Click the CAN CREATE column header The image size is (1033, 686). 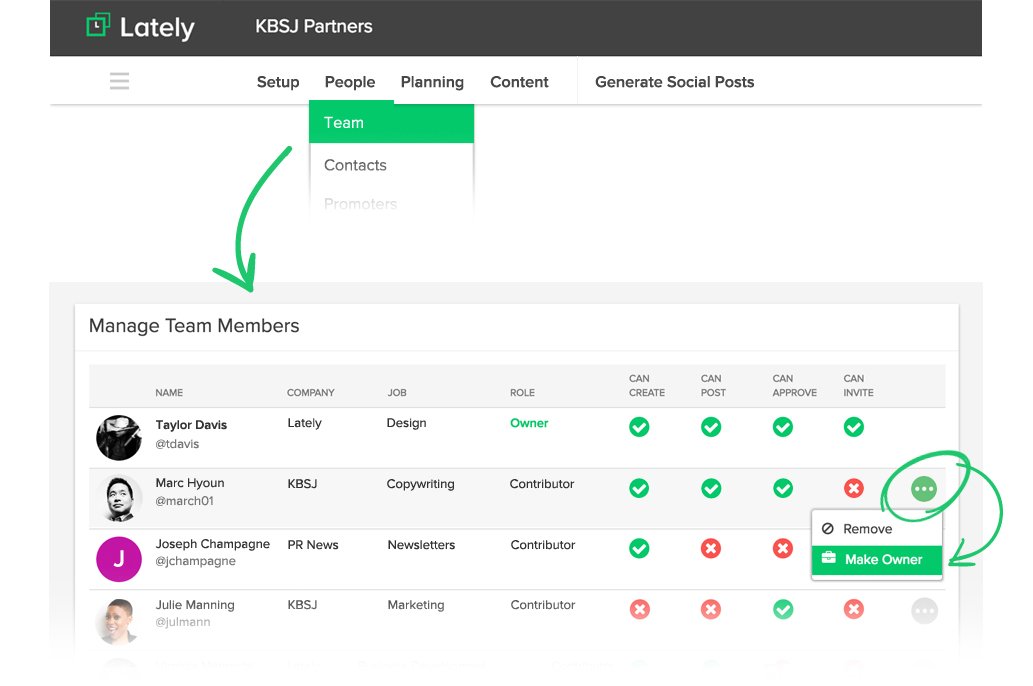coord(647,386)
